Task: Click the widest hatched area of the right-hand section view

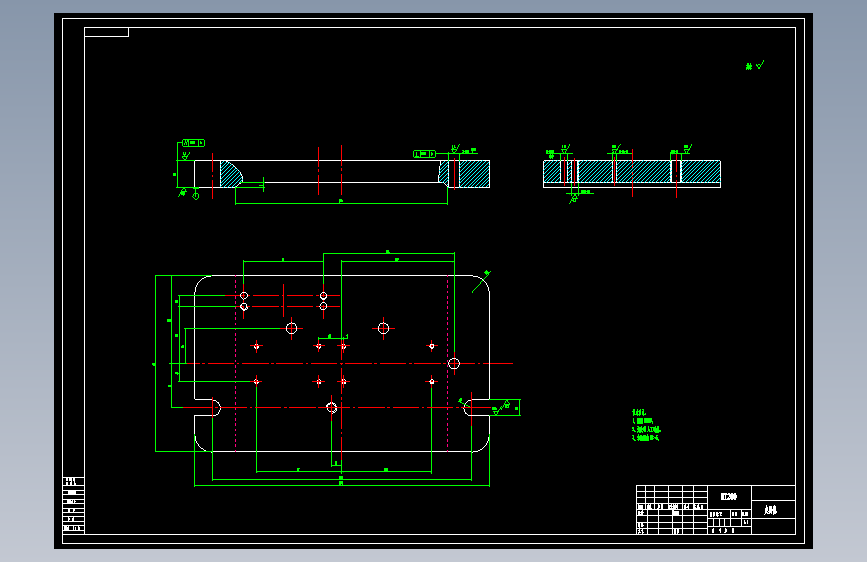Action: point(644,171)
